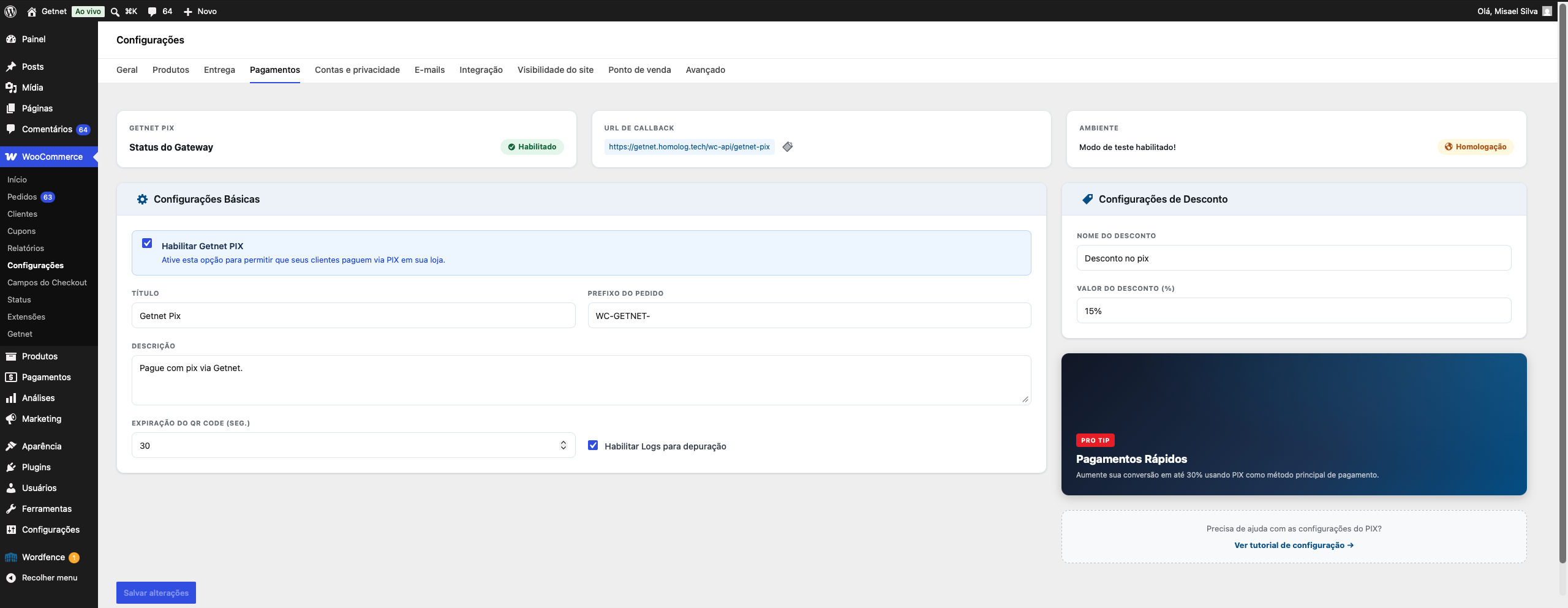Collapse menu with Recolher menu arrow
The height and width of the screenshot is (608, 1568).
11,578
